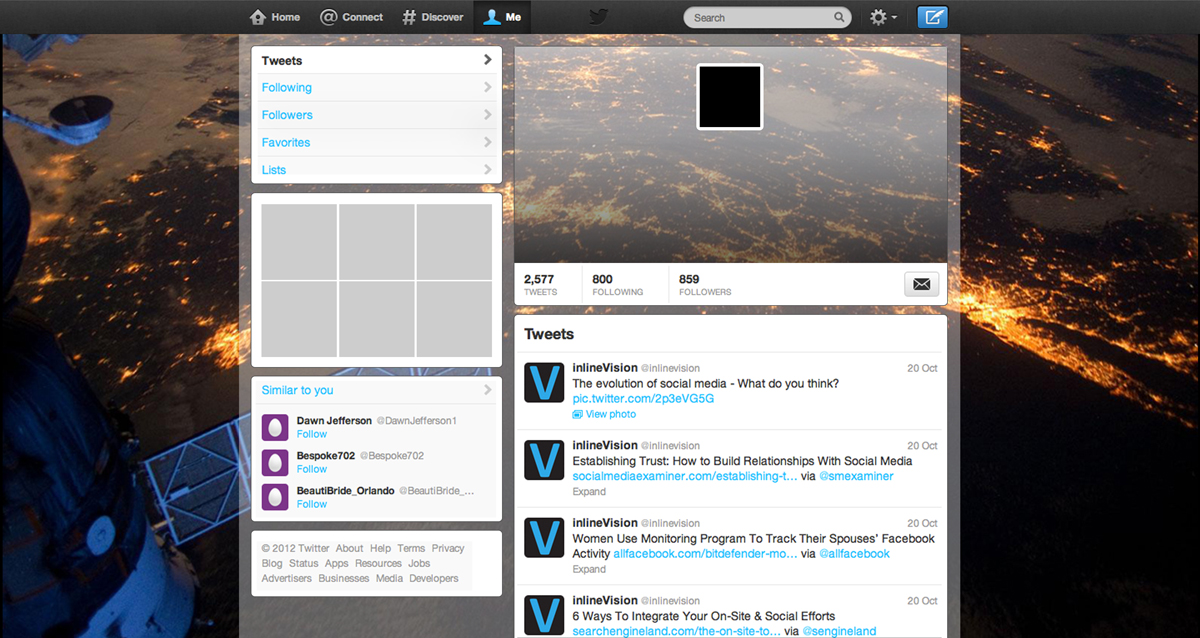Follow Dawn Jefferson
Screen dimensions: 1200x638
[312, 434]
